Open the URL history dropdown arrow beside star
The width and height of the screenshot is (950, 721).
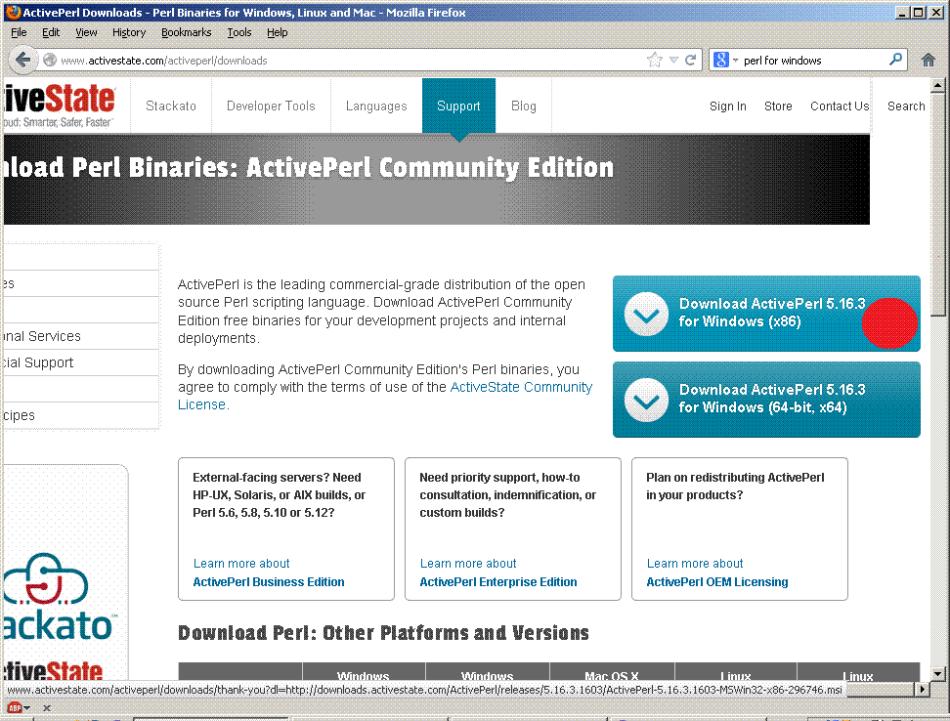click(674, 60)
